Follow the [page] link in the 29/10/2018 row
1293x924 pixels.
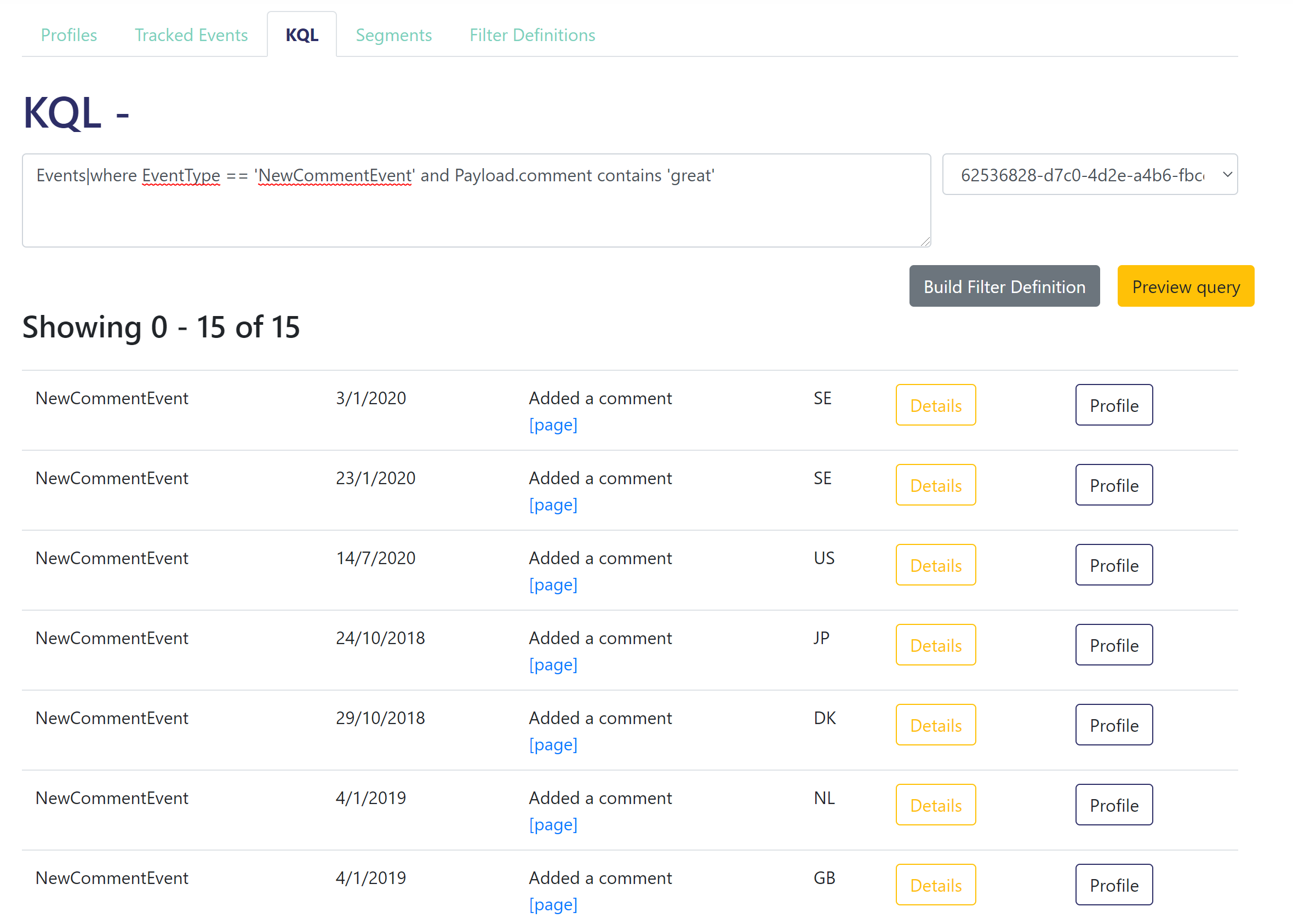click(x=553, y=745)
